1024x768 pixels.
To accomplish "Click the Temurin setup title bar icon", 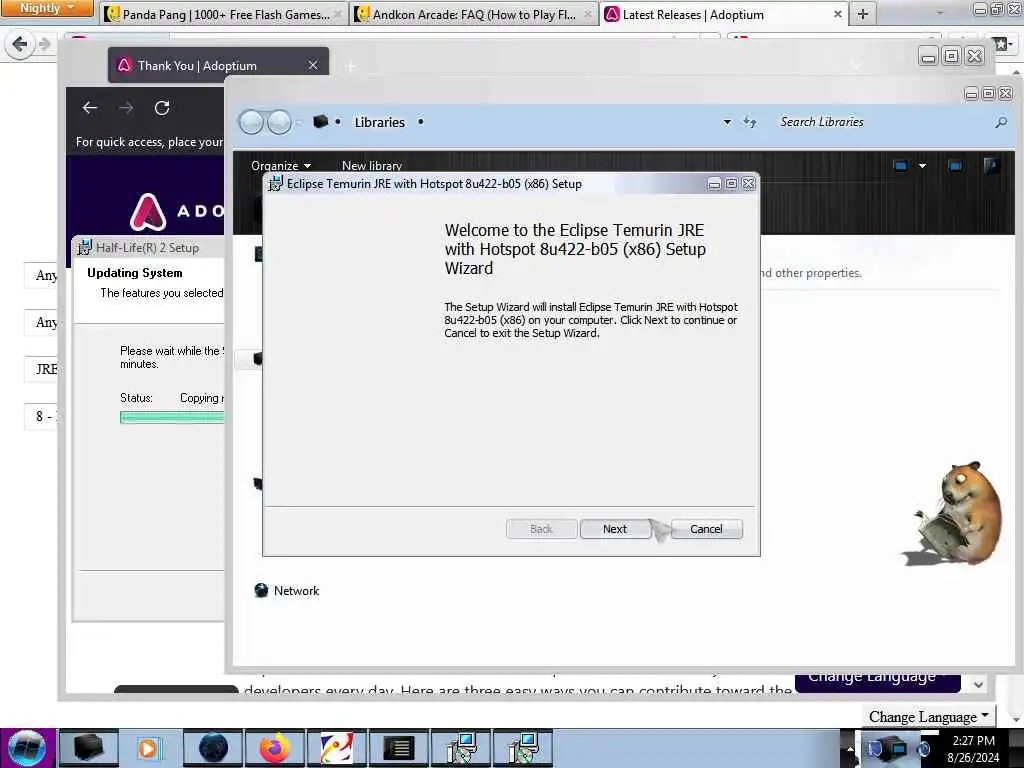I will tap(276, 184).
